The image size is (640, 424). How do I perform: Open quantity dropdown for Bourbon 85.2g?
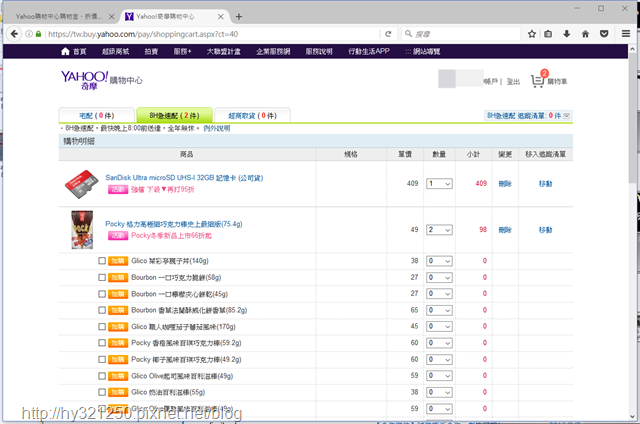(439, 310)
